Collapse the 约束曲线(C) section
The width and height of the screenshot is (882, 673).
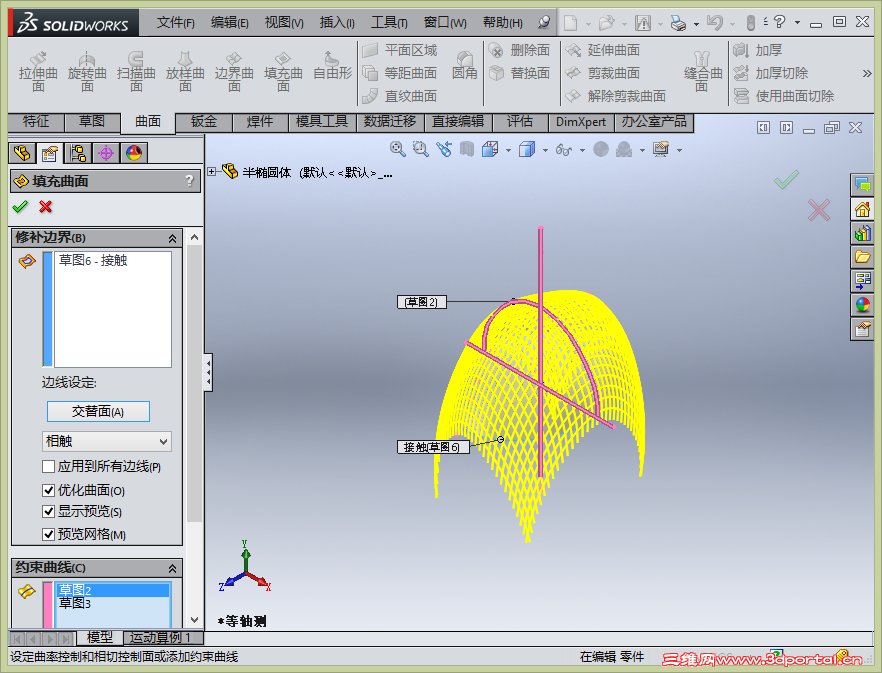[172, 568]
